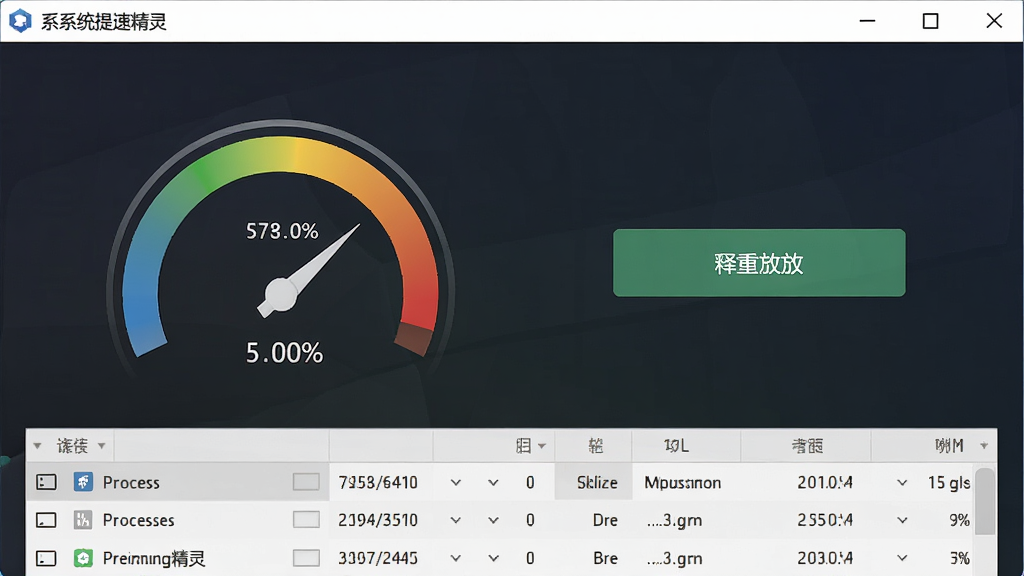The width and height of the screenshot is (1024, 576).
Task: Click the "Bre" cell in the Preinning精灵 row
Action: click(x=605, y=558)
